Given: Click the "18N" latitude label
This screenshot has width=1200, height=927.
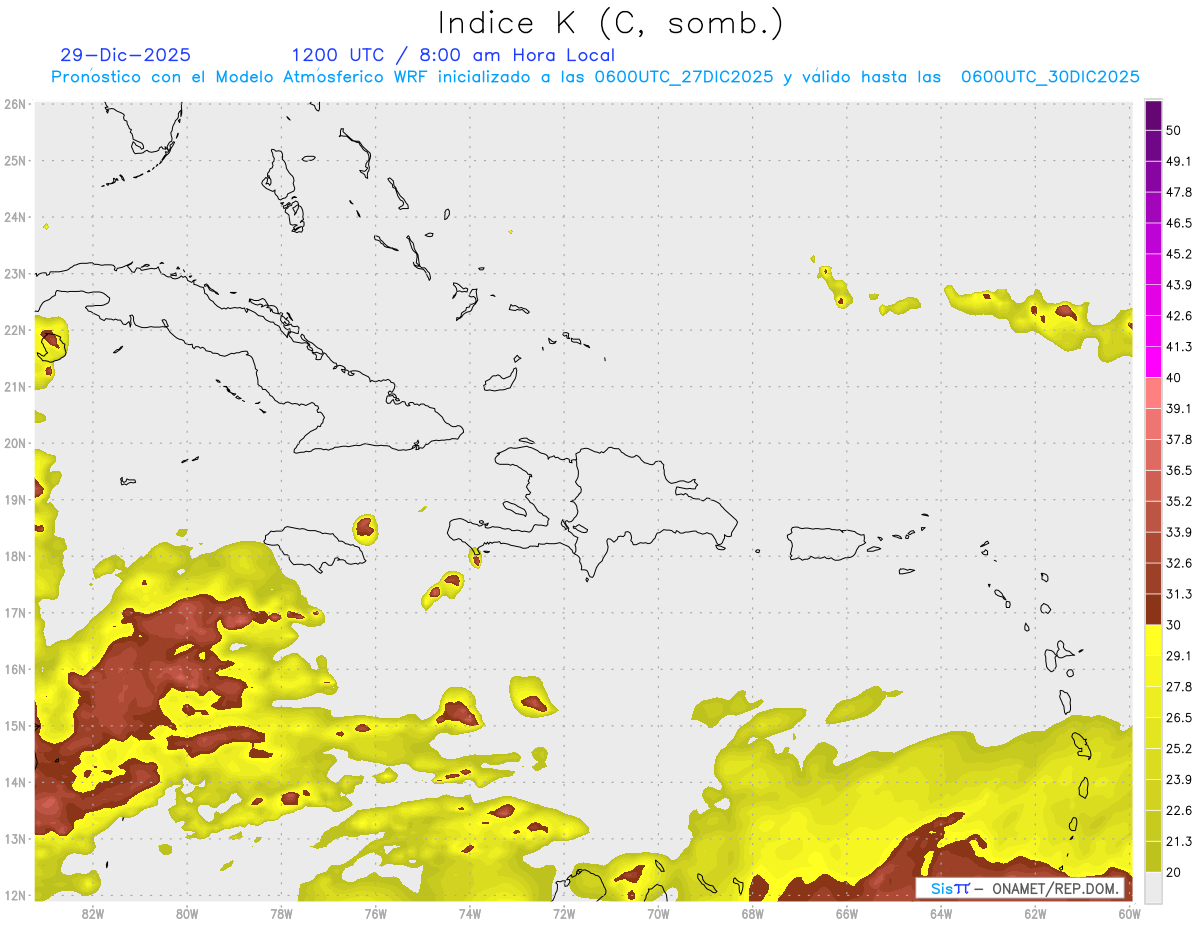Looking at the screenshot, I should tap(15, 556).
